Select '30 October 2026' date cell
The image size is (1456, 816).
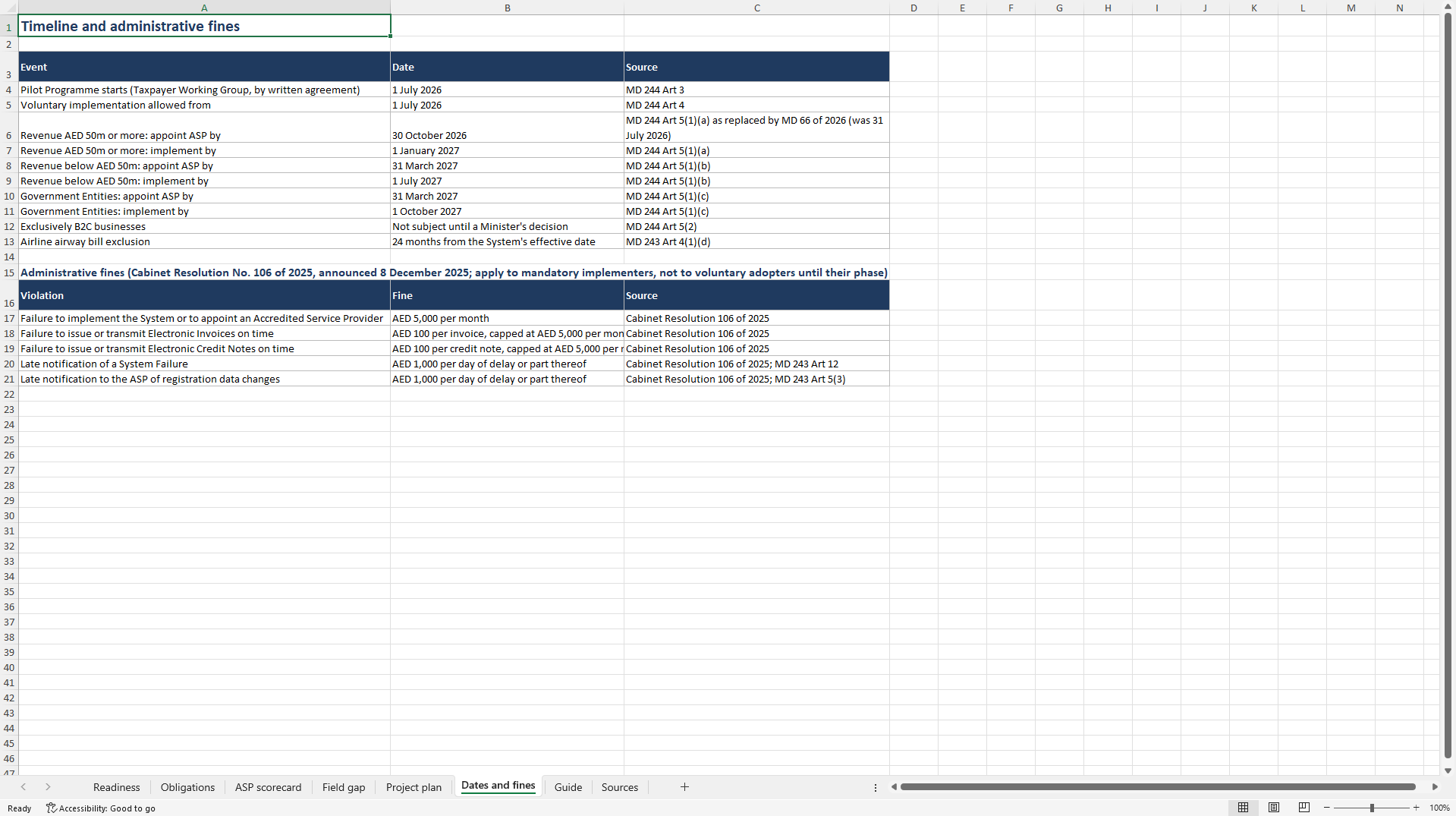tap(507, 128)
